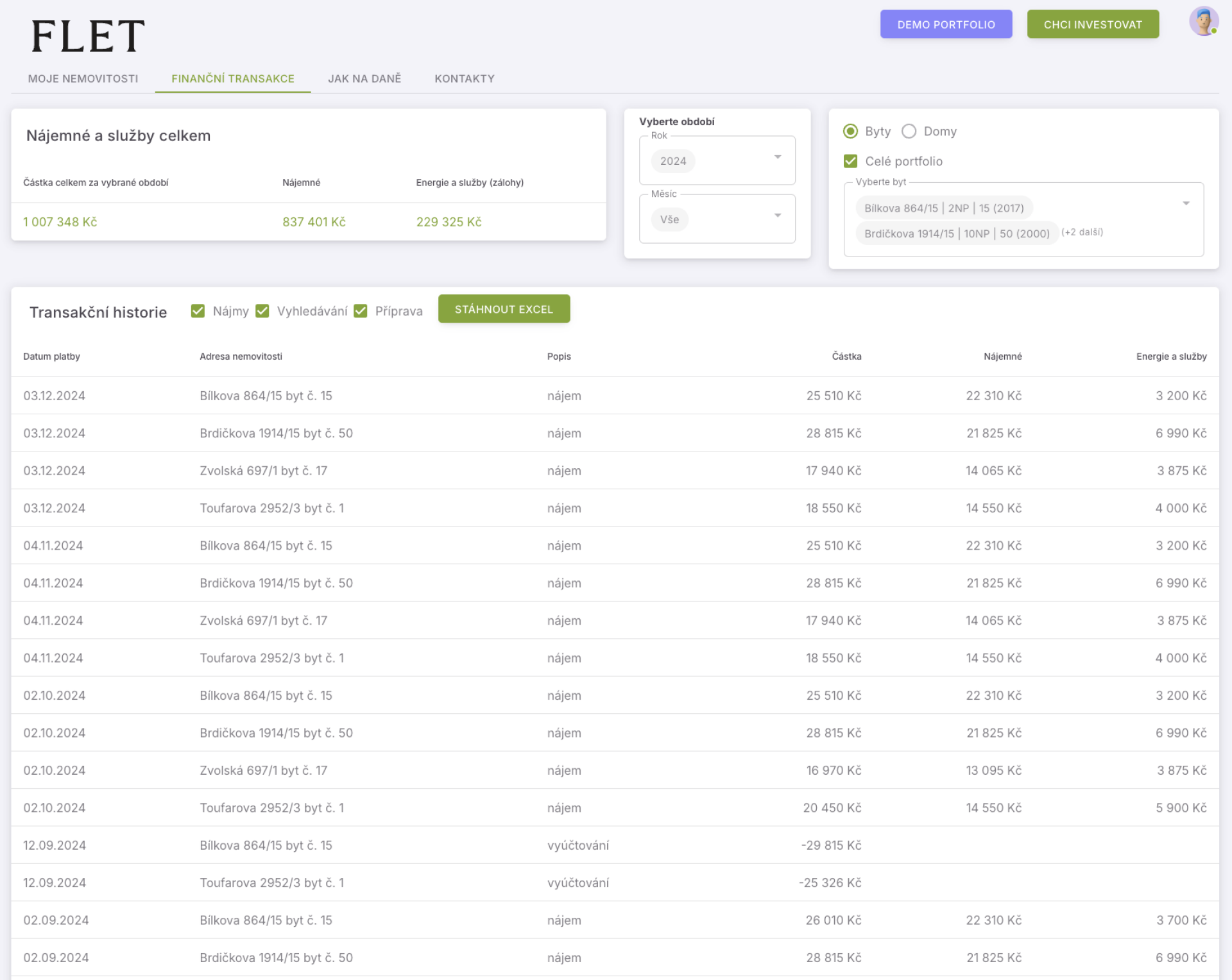This screenshot has height=980, width=1232.
Task: Switch to the Moje nemovitosti tab
Action: pos(83,78)
